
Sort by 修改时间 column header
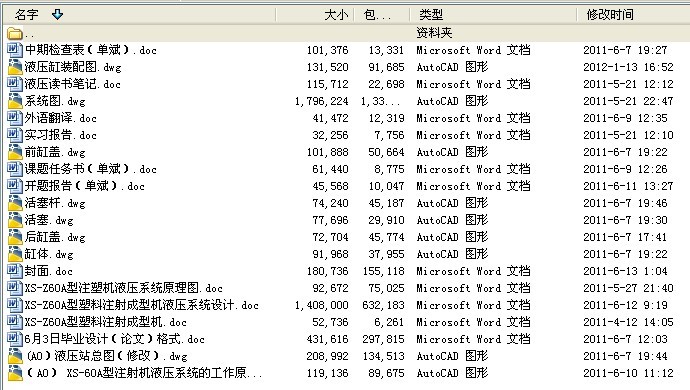pos(633,15)
